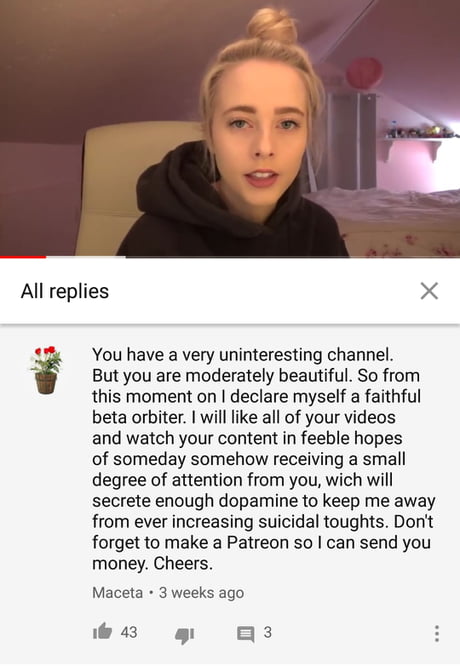Click the word 'Patreon' in the comment
The width and height of the screenshot is (460, 666).
tap(255, 542)
